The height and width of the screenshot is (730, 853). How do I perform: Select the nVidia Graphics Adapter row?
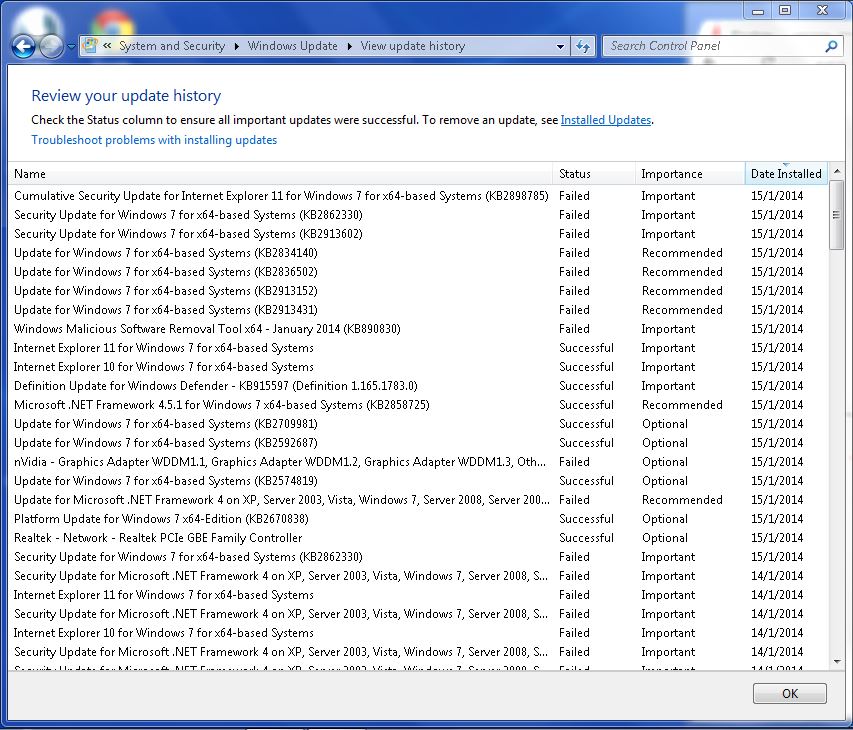pos(418,462)
